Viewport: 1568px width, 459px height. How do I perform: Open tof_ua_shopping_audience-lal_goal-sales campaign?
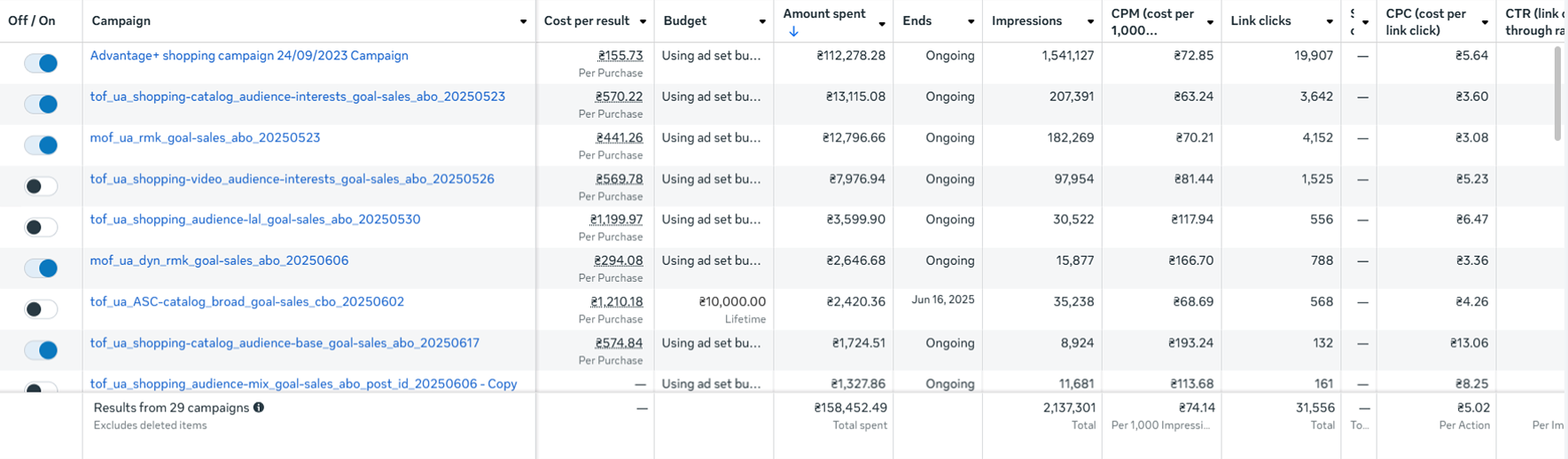[x=255, y=220]
